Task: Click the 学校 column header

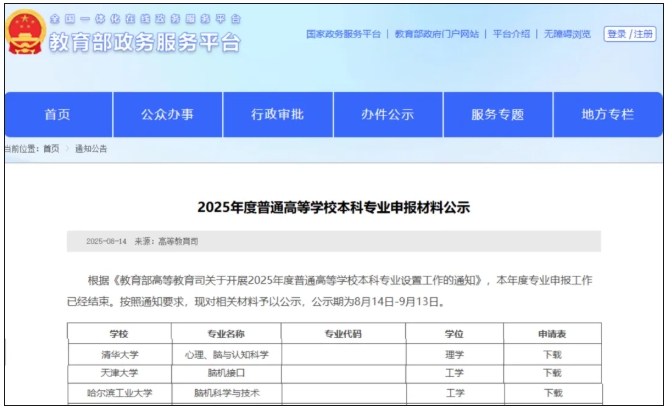Action: 119,334
